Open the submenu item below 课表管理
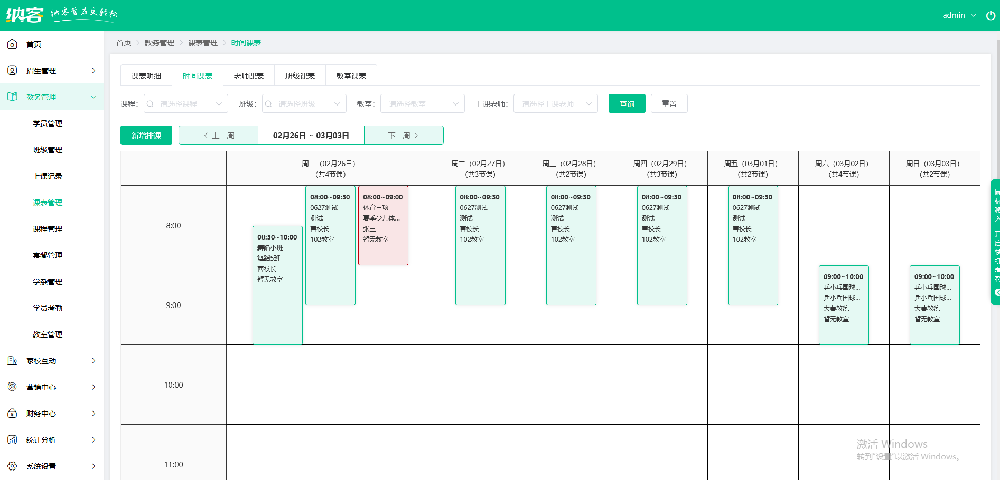The width and height of the screenshot is (1000, 480). (48, 229)
